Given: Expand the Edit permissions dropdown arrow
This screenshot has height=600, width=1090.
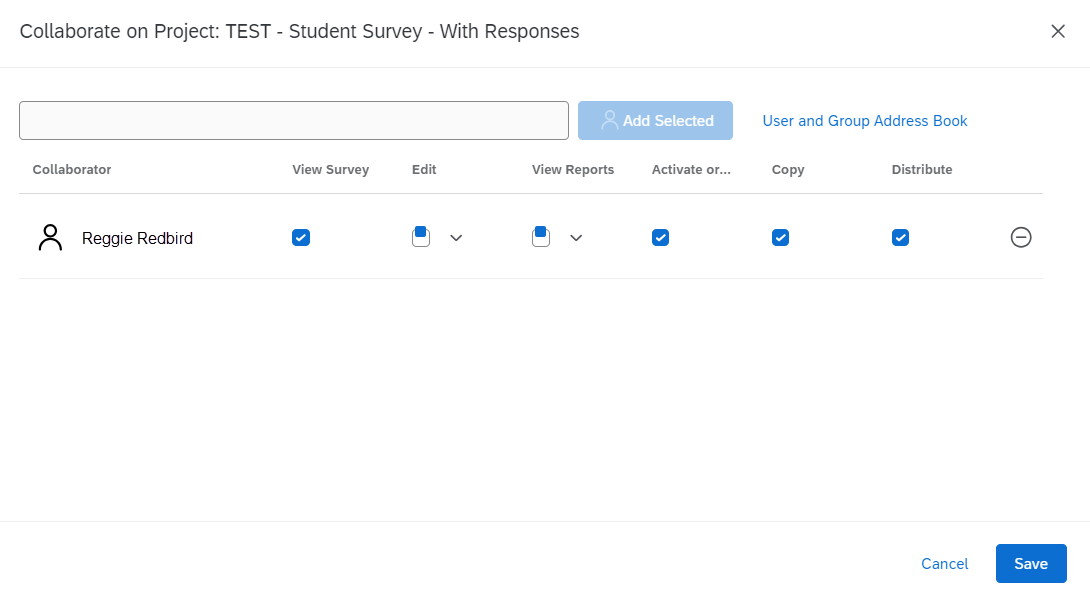Looking at the screenshot, I should point(456,238).
